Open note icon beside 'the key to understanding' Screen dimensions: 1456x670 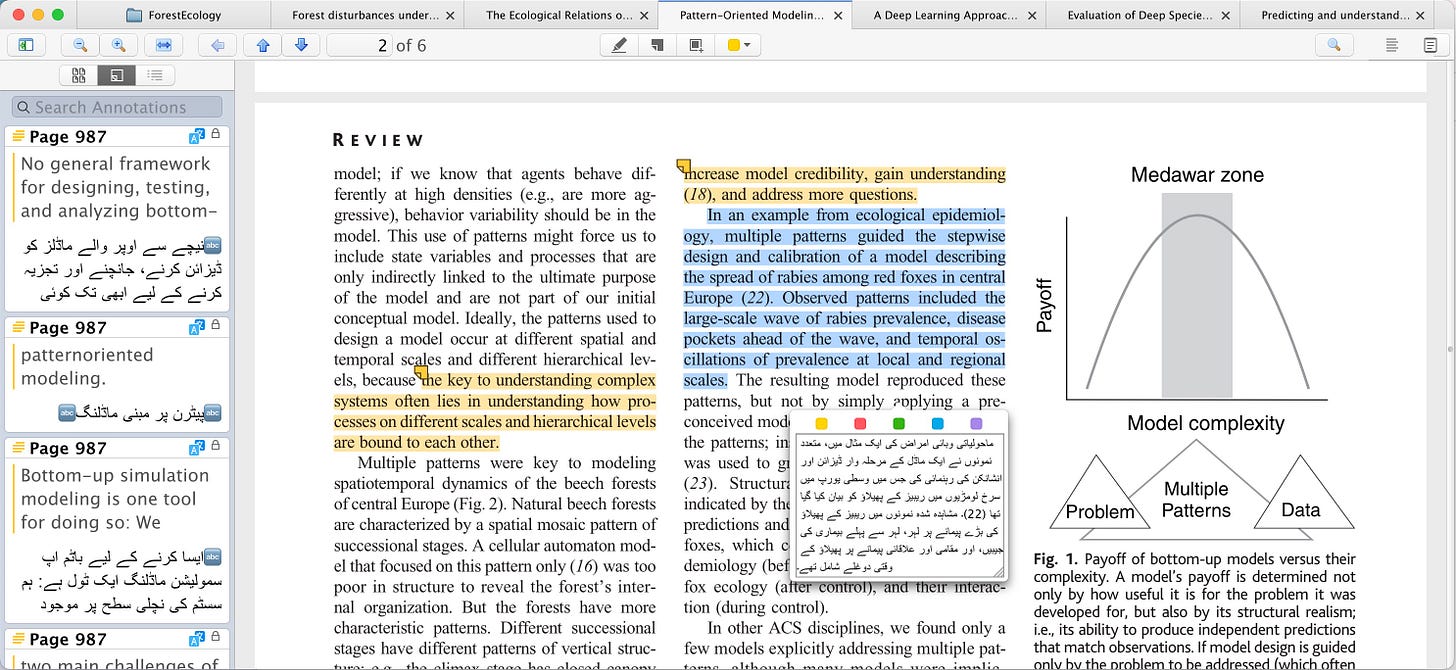coord(422,373)
